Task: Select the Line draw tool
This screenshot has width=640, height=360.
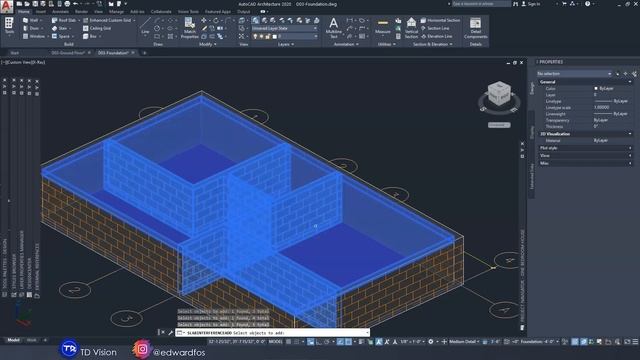Action: tap(145, 27)
